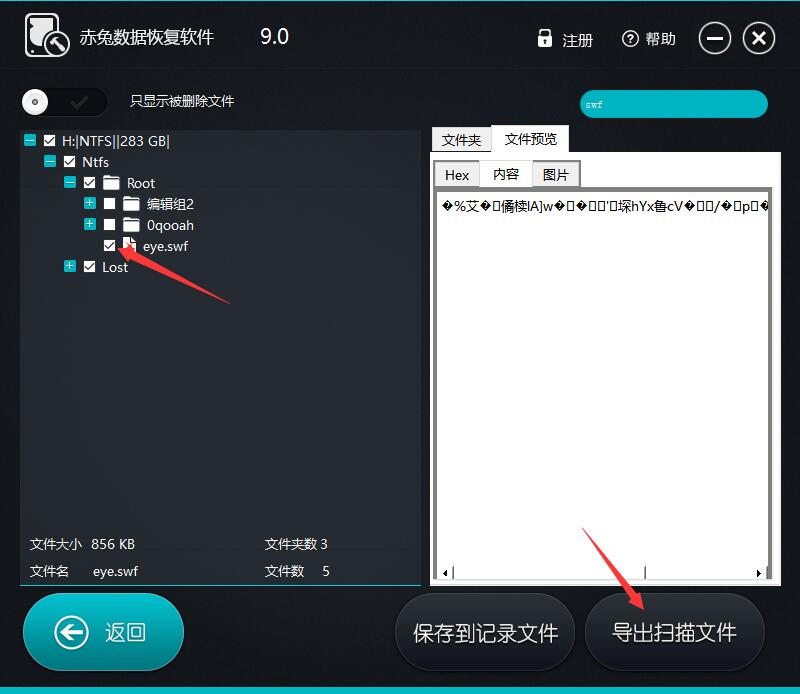Click the 保存到记录文件 button
This screenshot has height=694, width=800.
(x=485, y=632)
